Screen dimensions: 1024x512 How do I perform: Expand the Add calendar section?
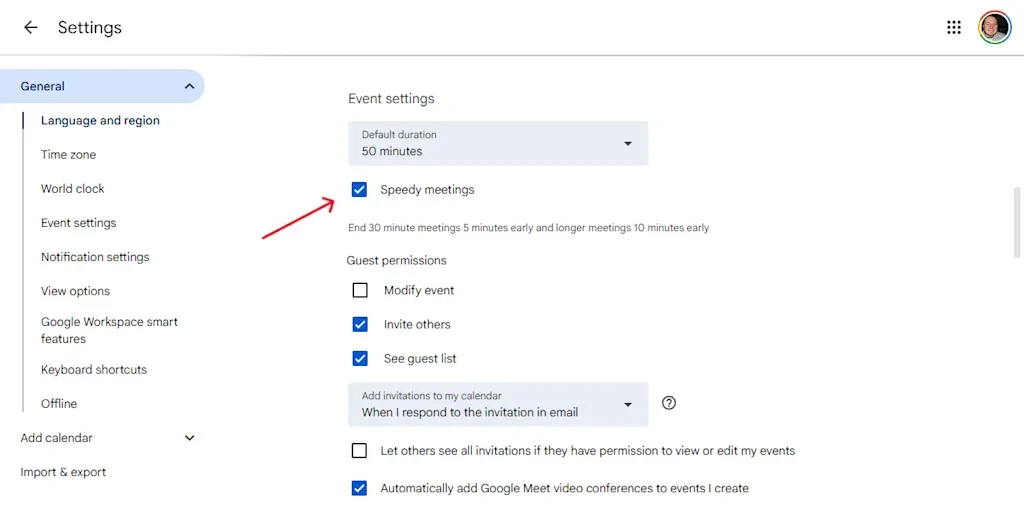click(x=189, y=438)
